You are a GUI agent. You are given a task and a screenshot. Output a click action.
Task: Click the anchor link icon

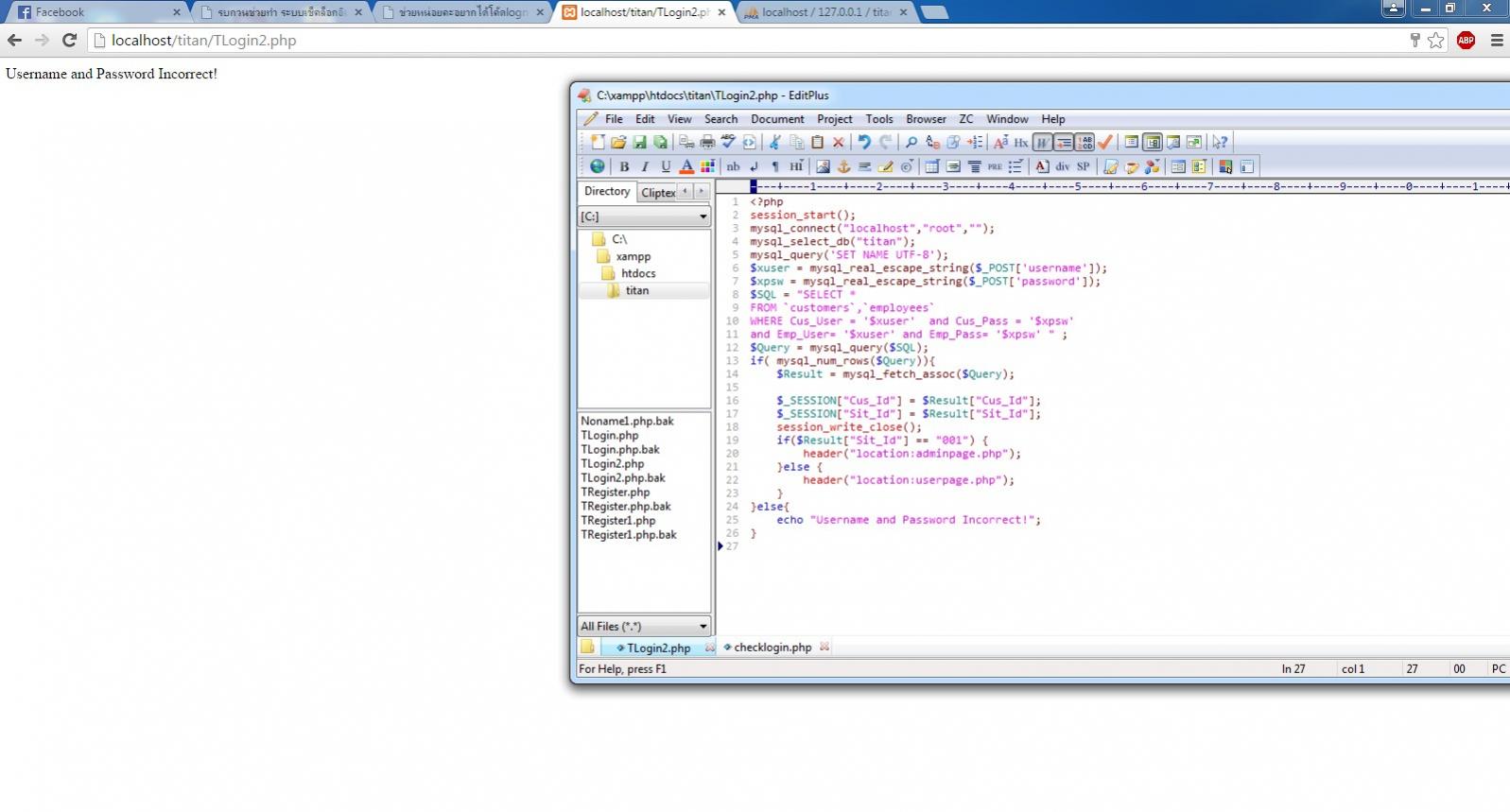843,166
